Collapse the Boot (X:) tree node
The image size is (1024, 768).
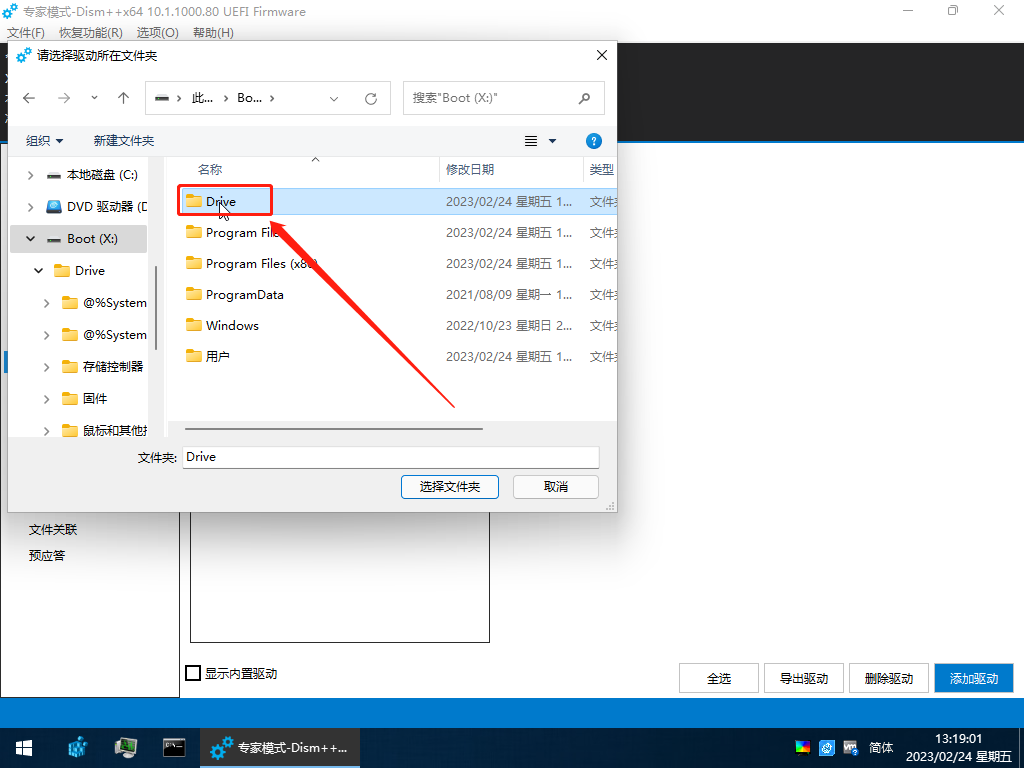(x=30, y=239)
